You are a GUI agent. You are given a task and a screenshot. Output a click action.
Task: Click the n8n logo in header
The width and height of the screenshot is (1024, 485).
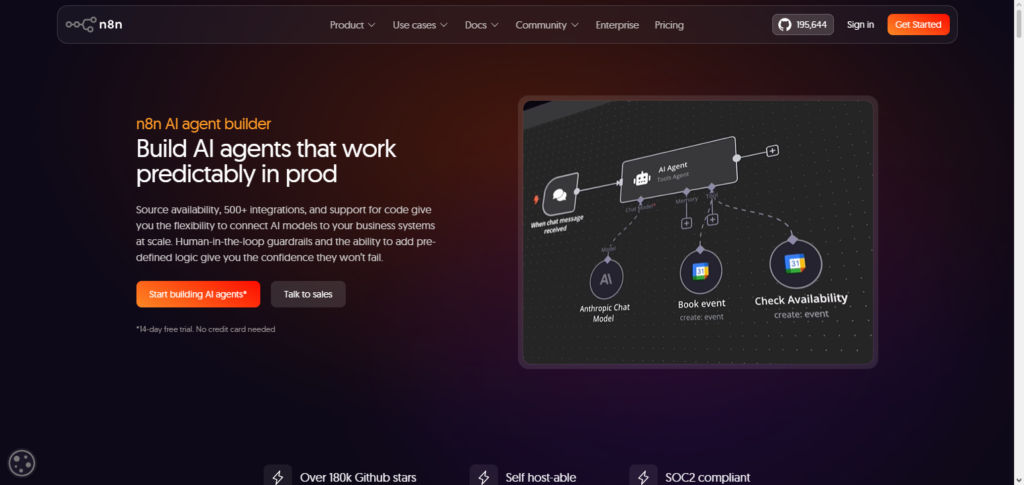click(94, 25)
